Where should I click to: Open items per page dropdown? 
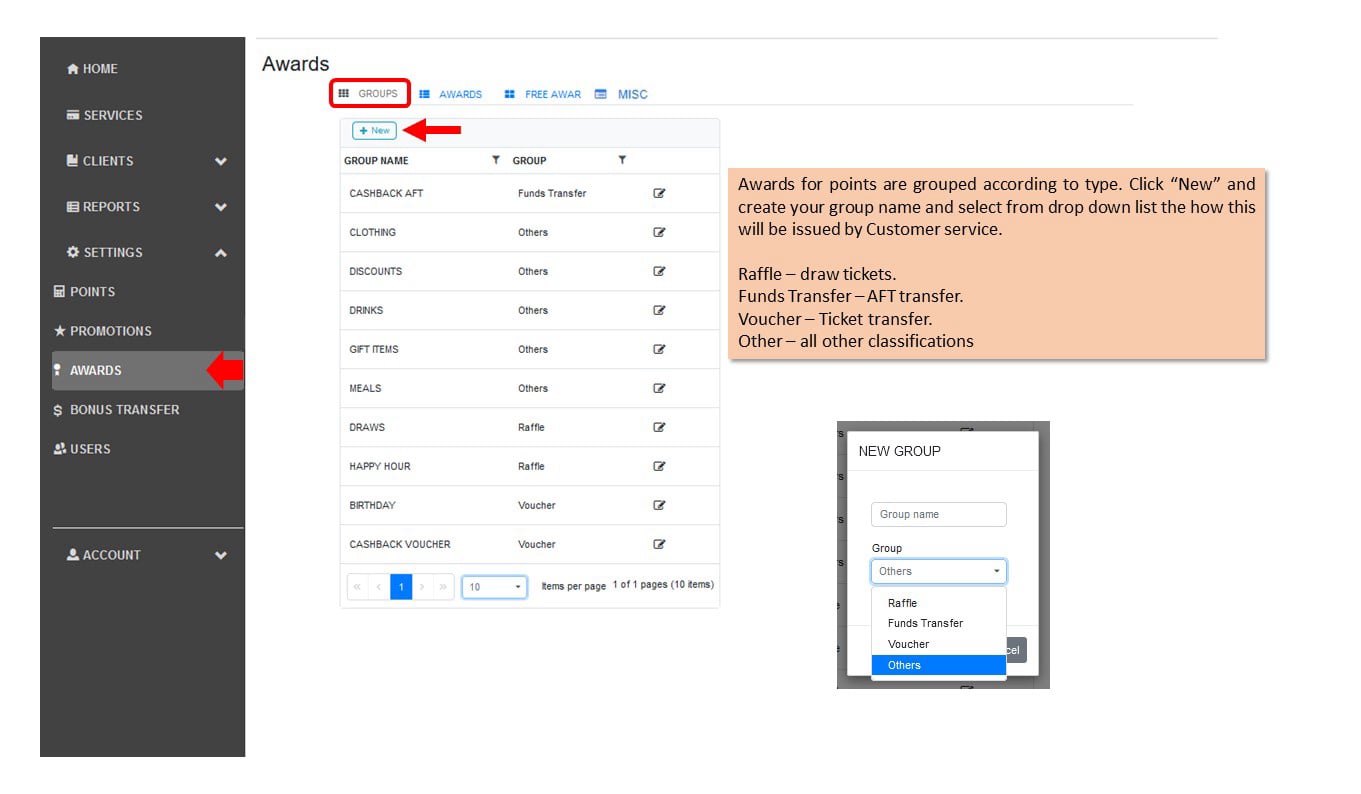tap(494, 586)
